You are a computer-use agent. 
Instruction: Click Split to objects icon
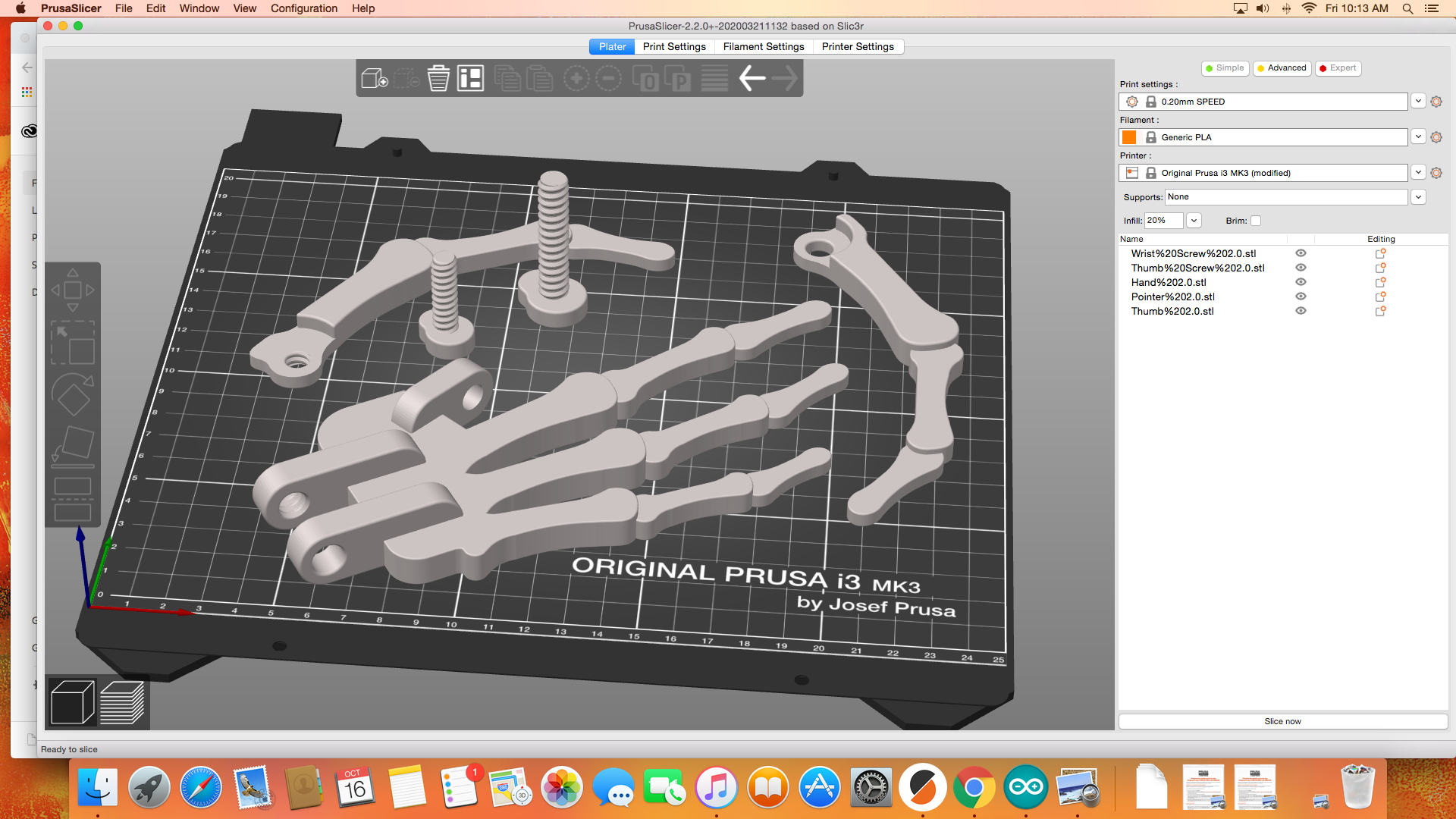646,78
